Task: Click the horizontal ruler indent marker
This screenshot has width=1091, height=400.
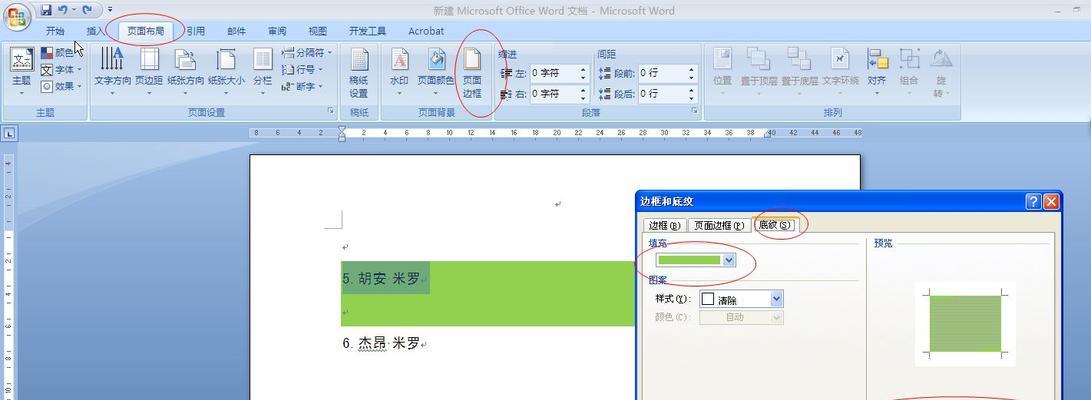Action: tap(342, 133)
